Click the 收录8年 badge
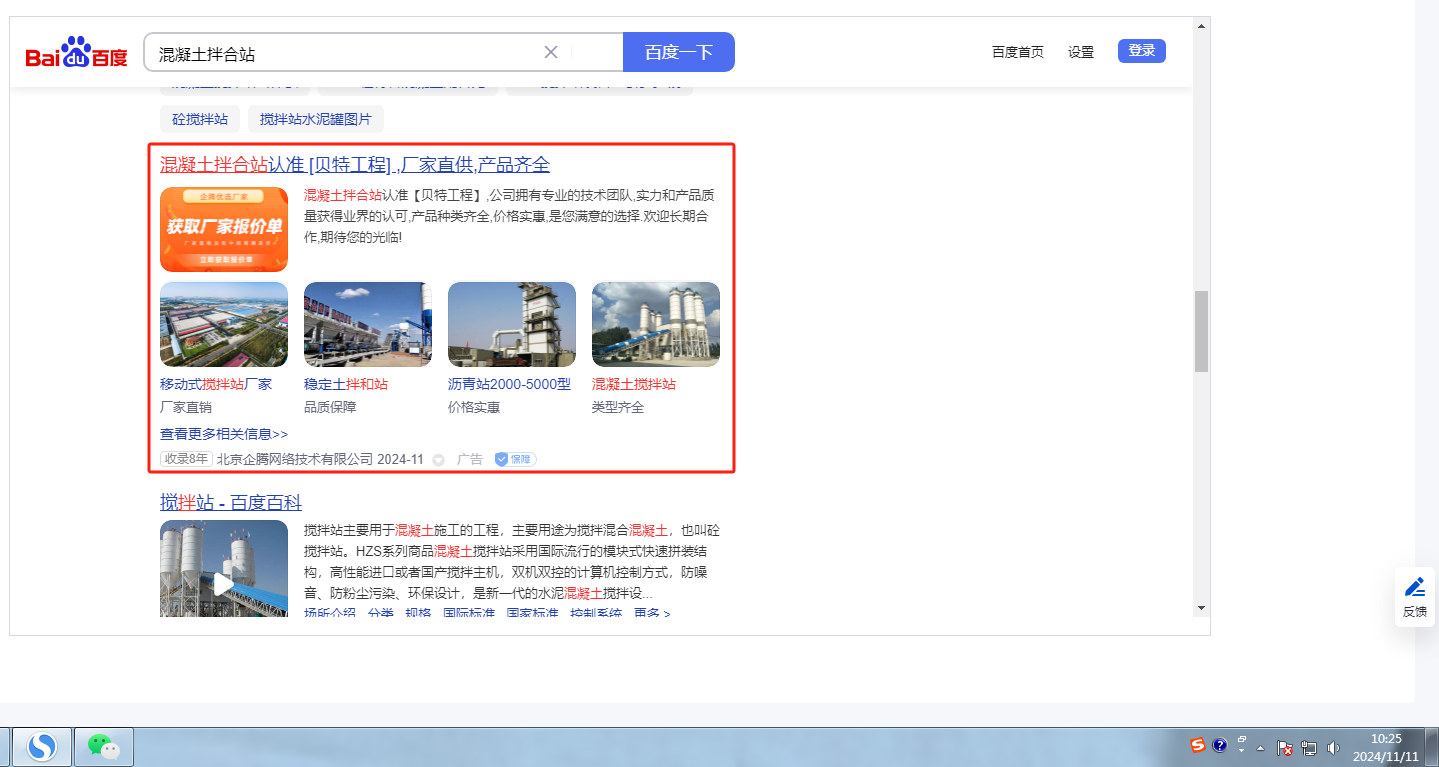1439x767 pixels. 186,459
